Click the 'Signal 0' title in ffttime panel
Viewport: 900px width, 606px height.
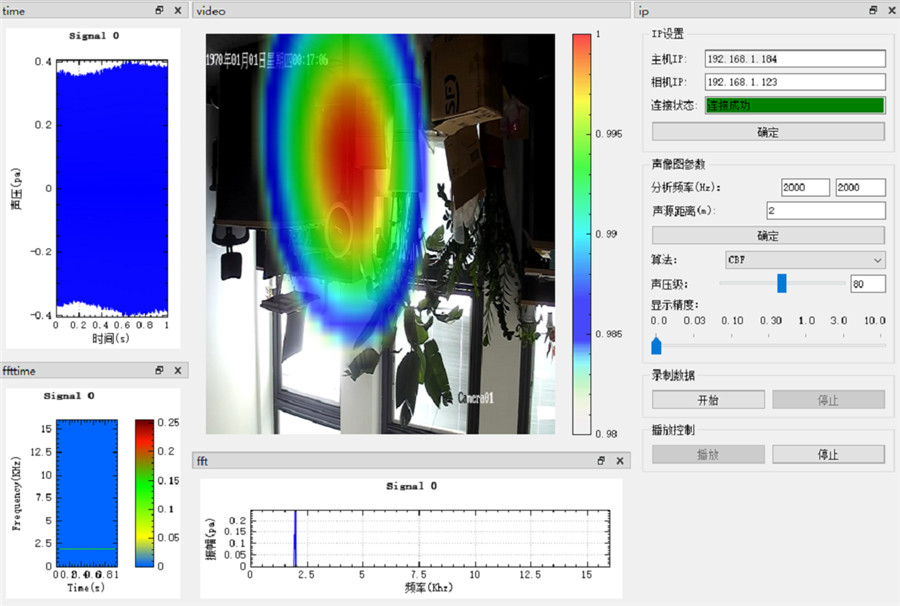[x=69, y=396]
